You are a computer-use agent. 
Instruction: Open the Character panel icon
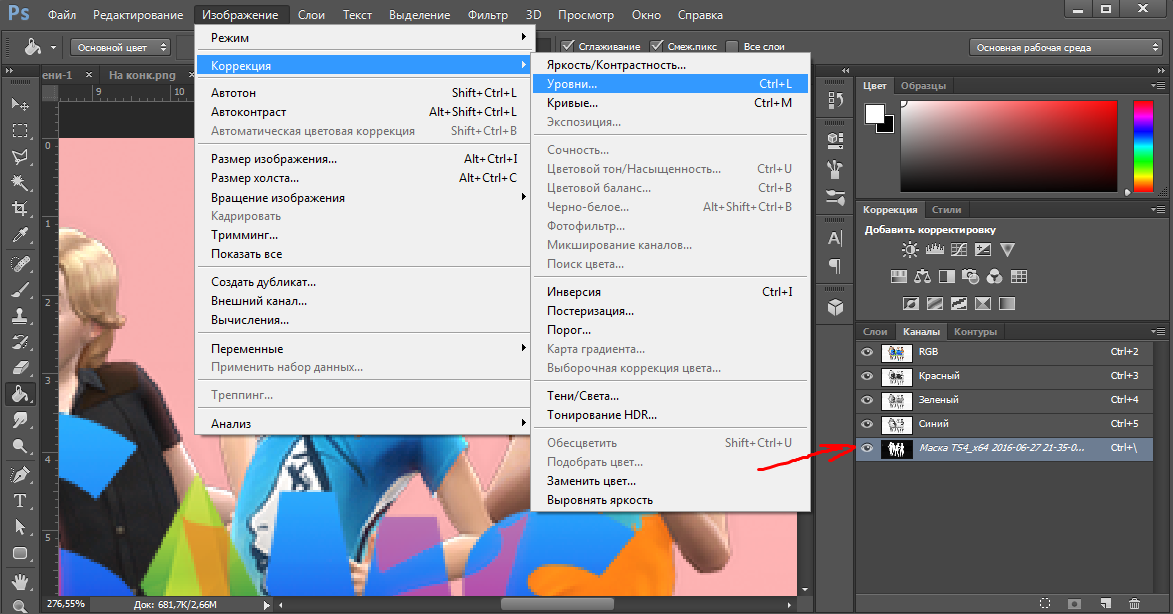click(836, 239)
